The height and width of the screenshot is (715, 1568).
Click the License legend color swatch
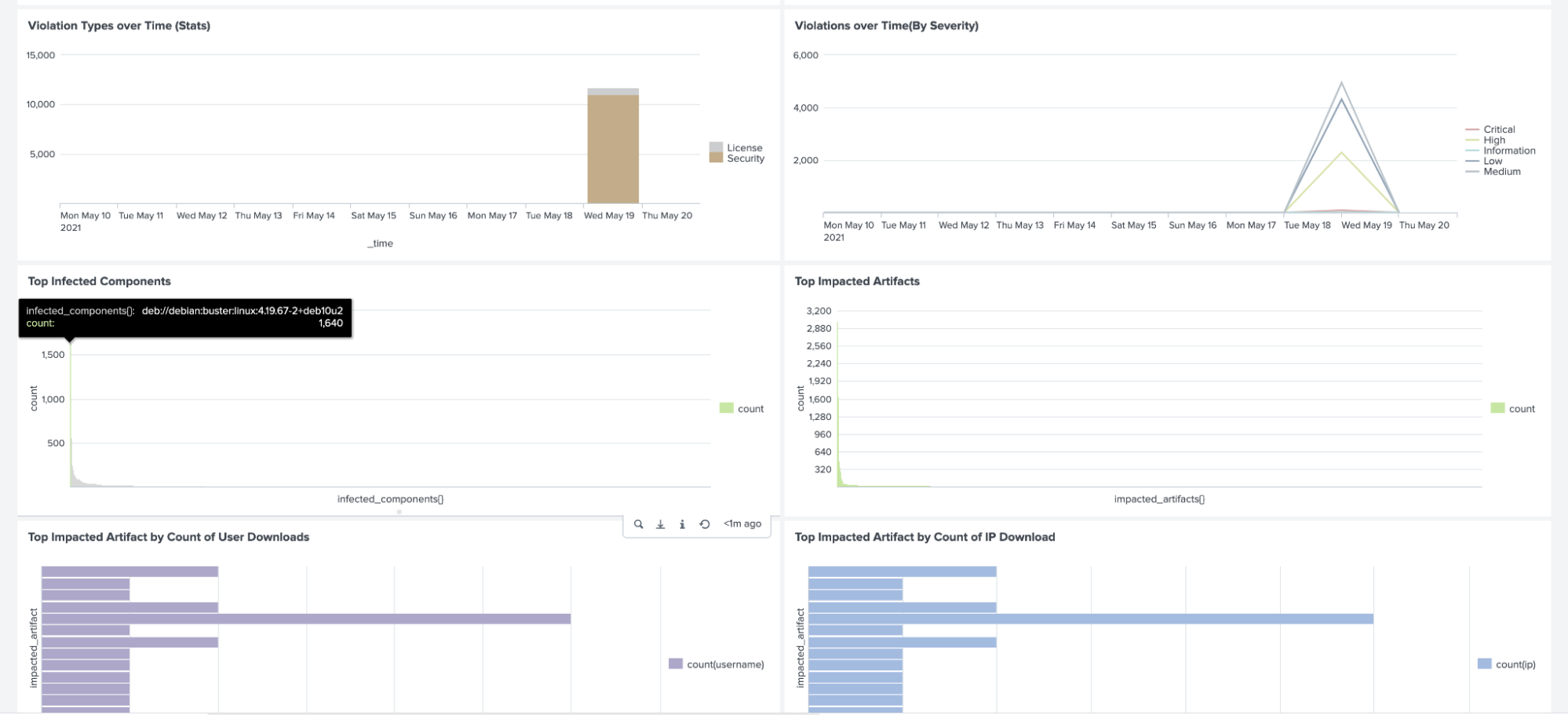pyautogui.click(x=716, y=148)
